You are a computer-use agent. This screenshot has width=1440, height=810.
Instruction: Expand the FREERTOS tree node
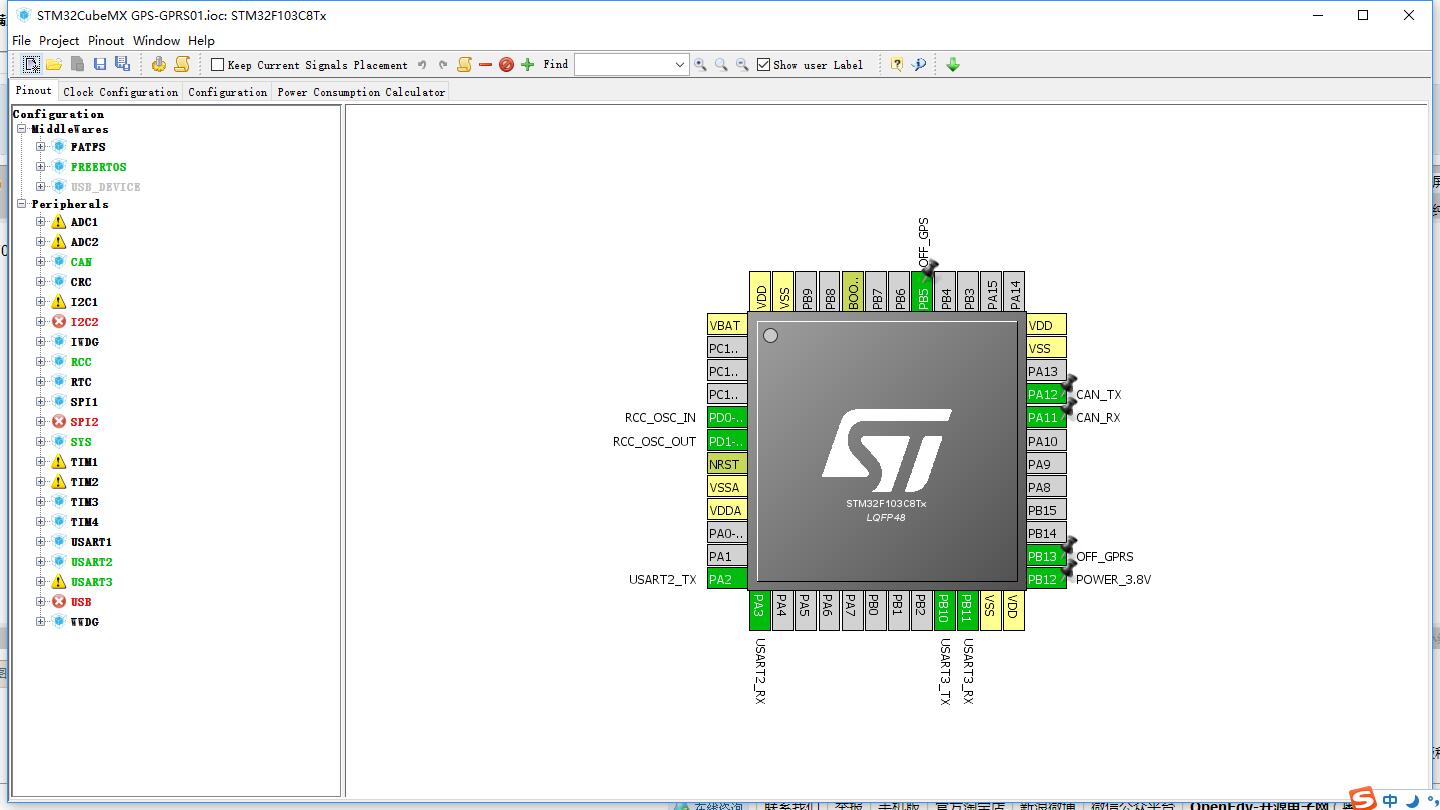coord(41,167)
